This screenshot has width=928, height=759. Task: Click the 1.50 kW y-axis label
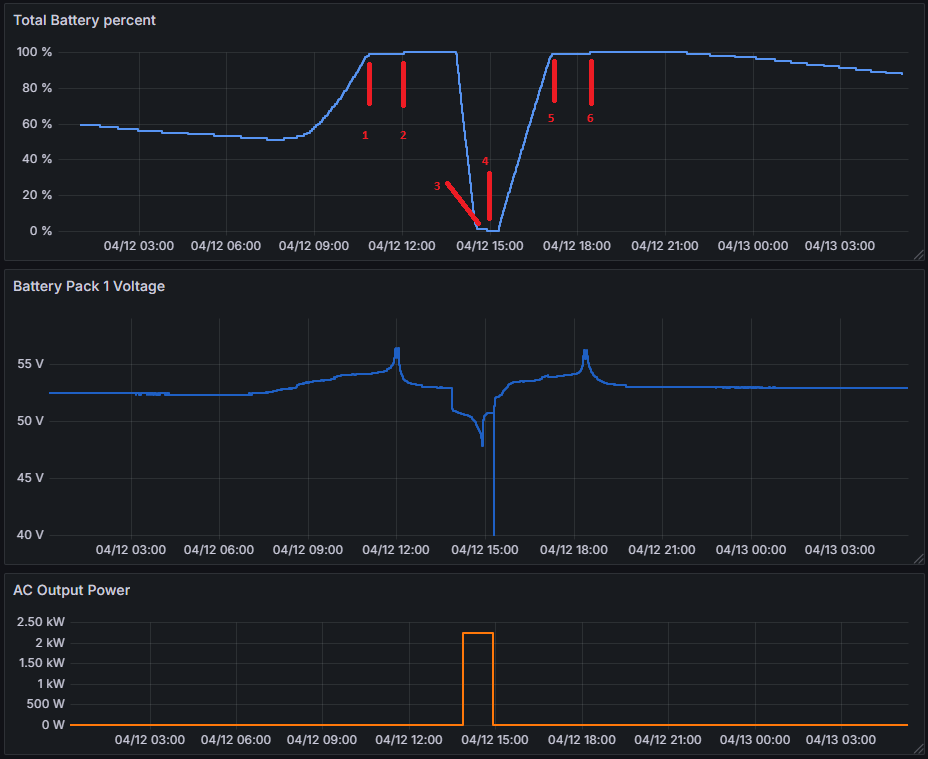tap(41, 662)
